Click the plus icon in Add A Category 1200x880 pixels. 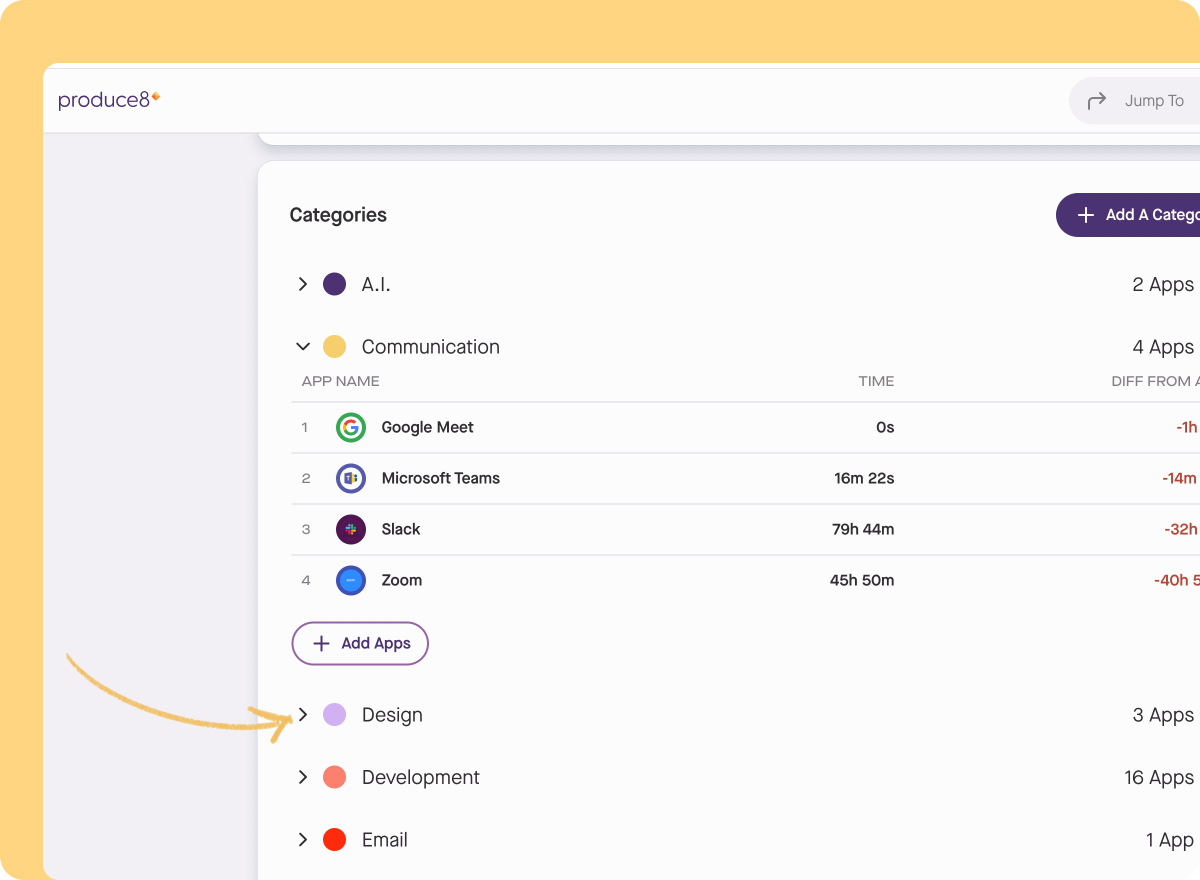1086,215
